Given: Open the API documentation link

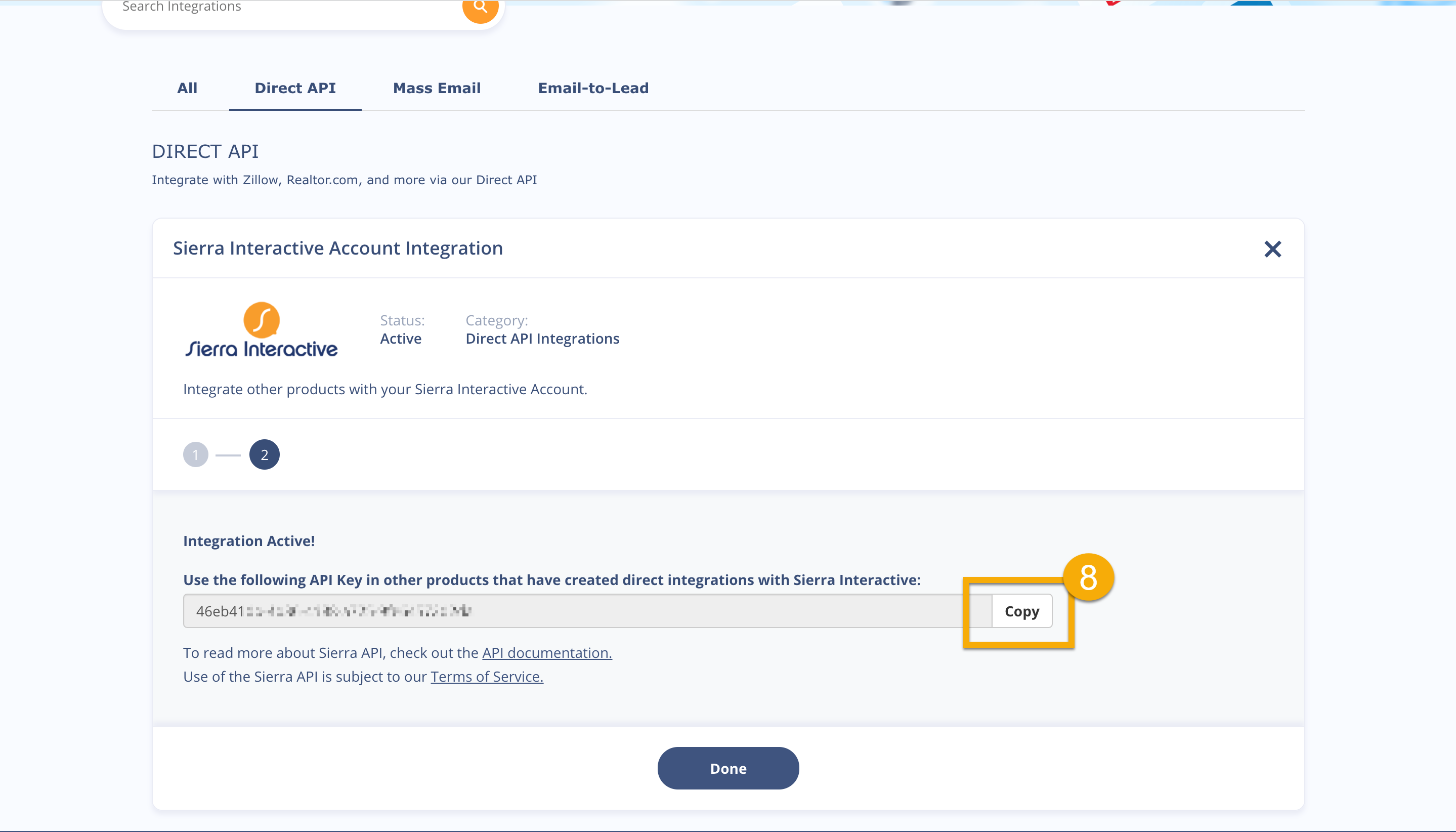Looking at the screenshot, I should pyautogui.click(x=547, y=652).
